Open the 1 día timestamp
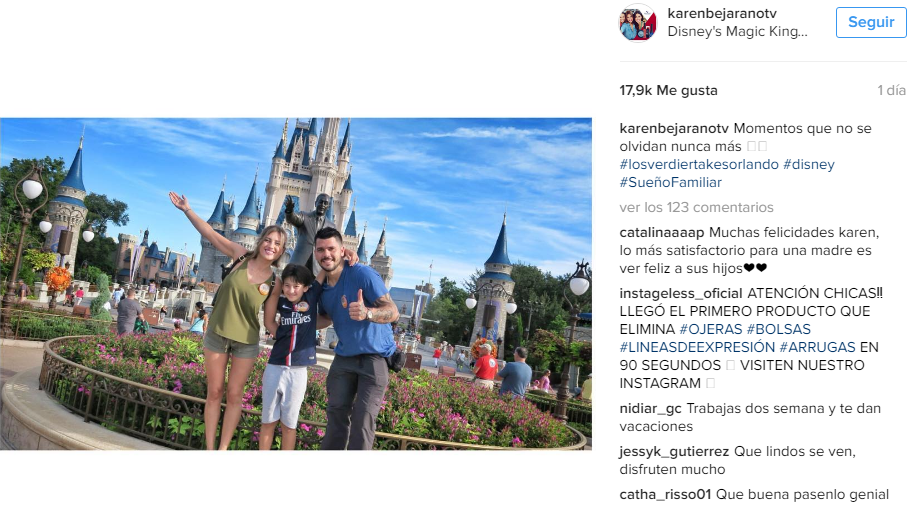The width and height of the screenshot is (913, 511). (891, 90)
